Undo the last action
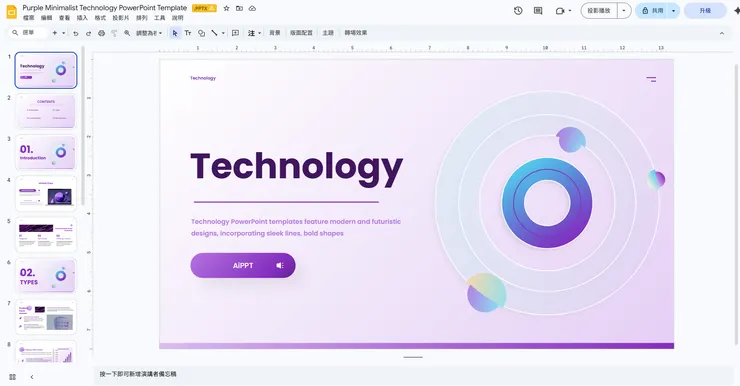Screen dimensions: 740x386 click(76, 33)
